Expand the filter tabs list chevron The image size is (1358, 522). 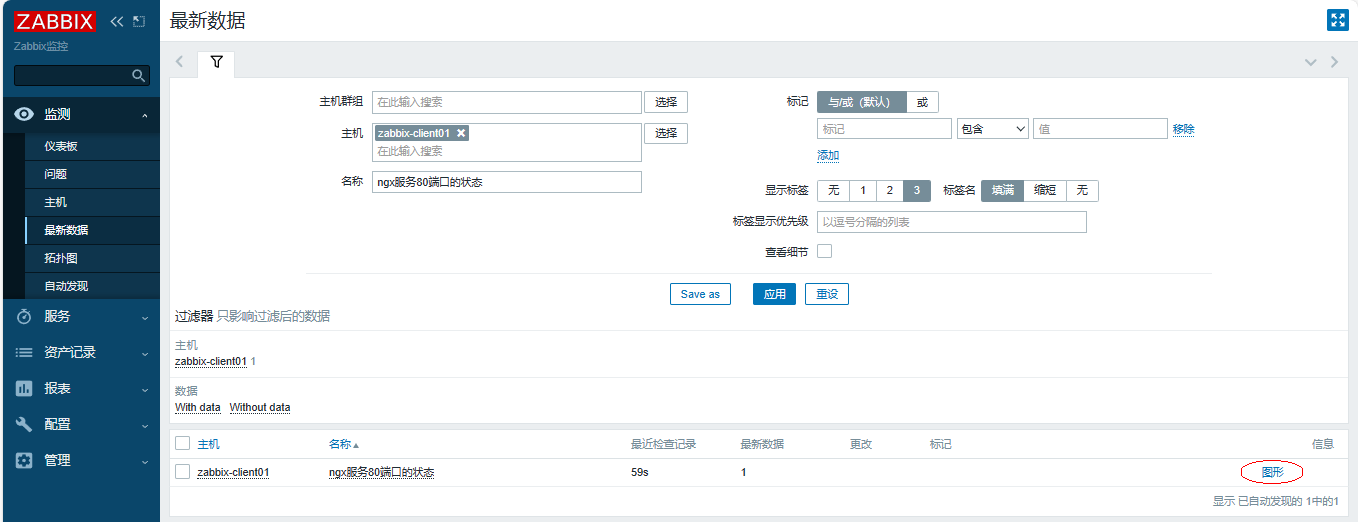(1310, 62)
